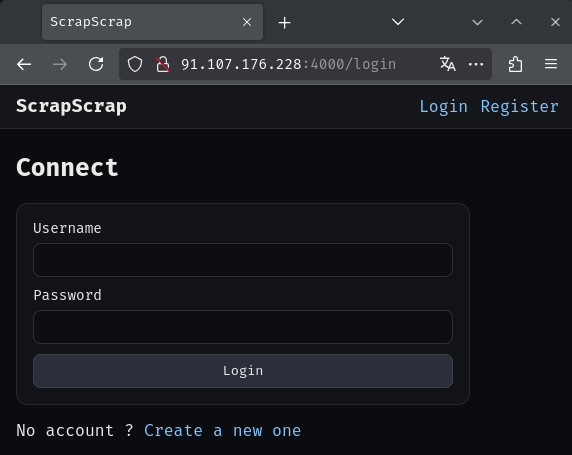
Task: Open the three-dot page actions menu
Action: [476, 64]
